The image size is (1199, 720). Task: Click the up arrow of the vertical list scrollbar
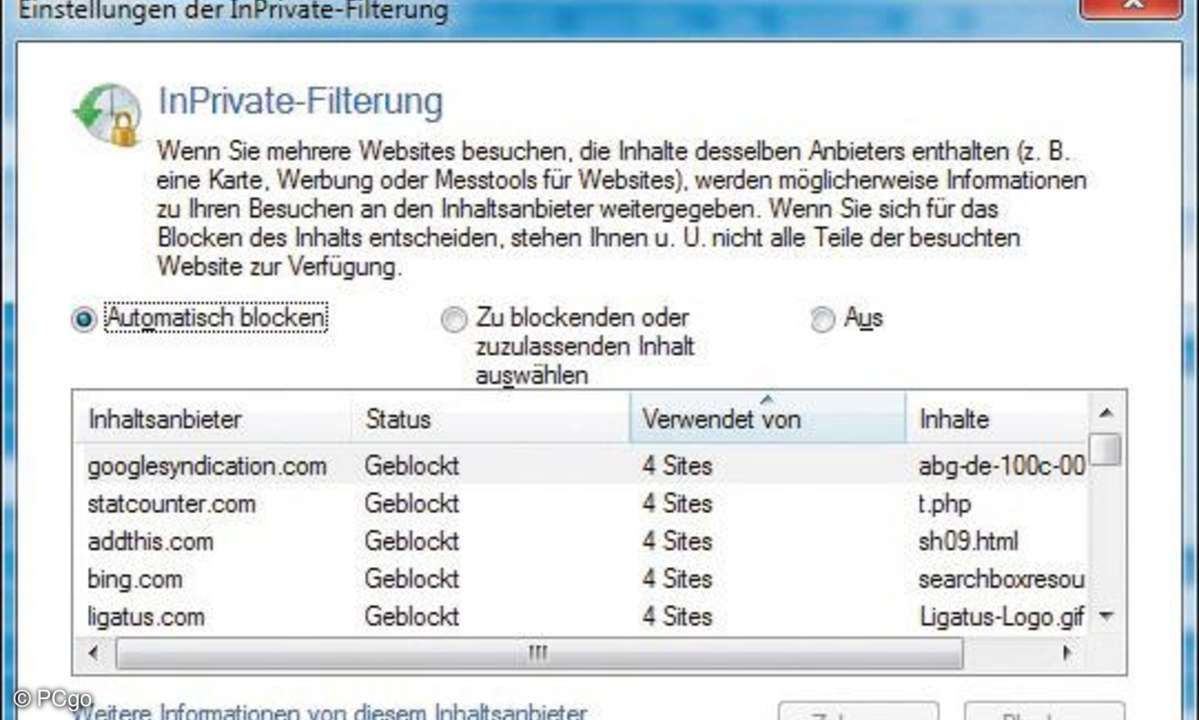[x=1106, y=413]
